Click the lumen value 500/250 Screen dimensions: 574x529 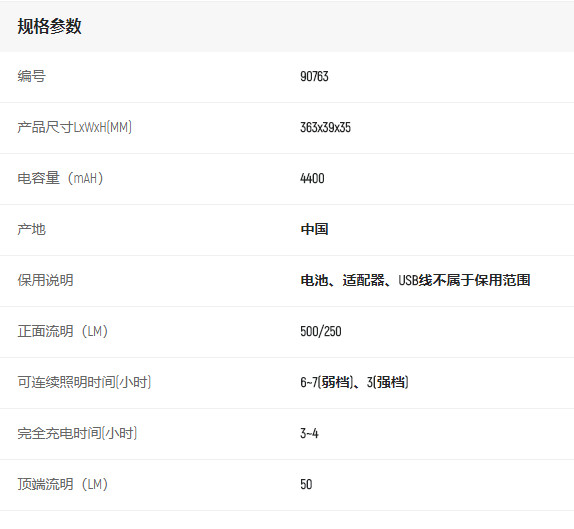(x=321, y=331)
